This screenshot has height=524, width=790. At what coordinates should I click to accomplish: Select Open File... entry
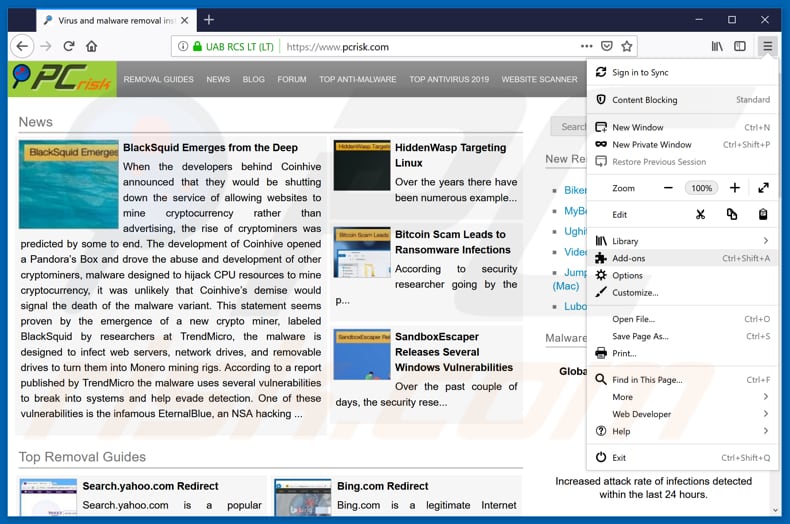point(683,319)
